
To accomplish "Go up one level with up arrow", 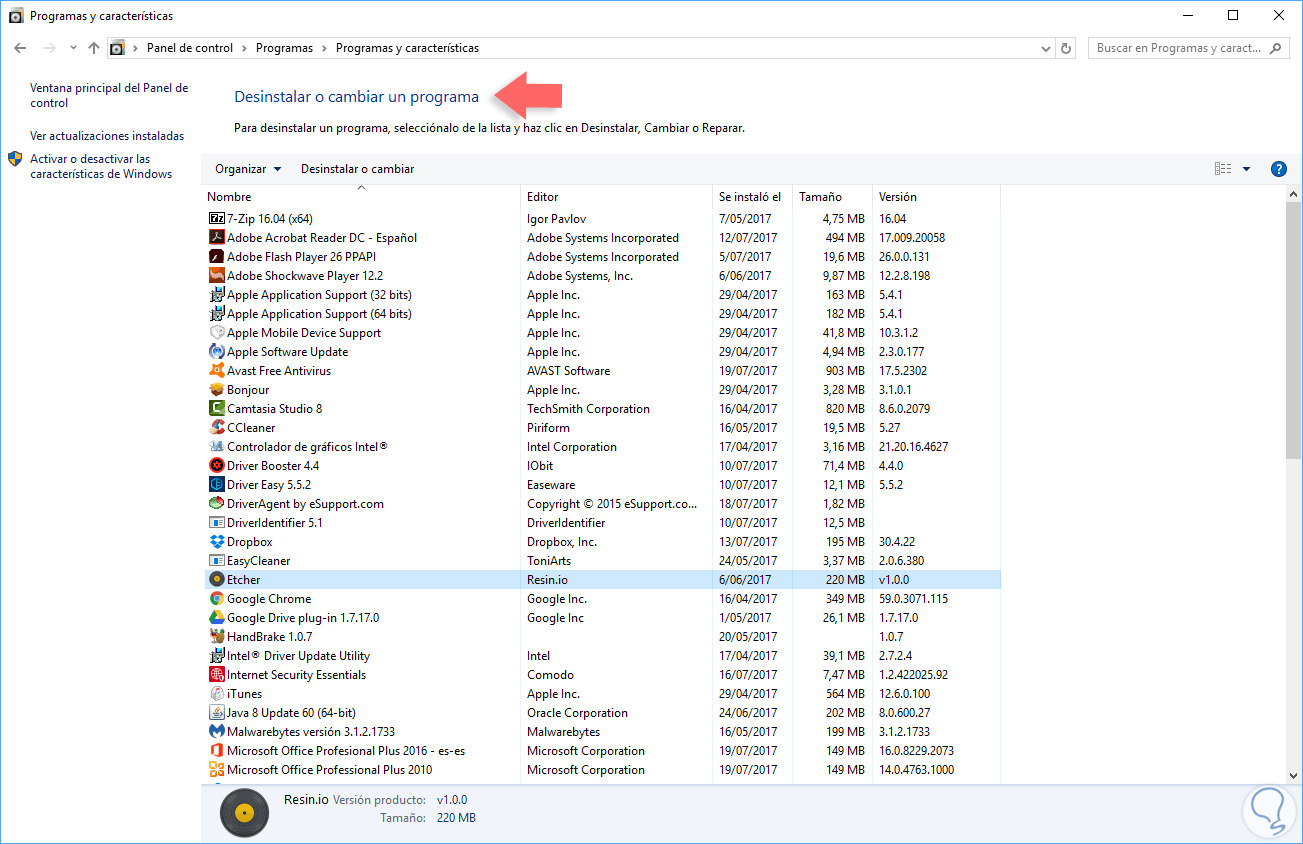I will pos(94,48).
